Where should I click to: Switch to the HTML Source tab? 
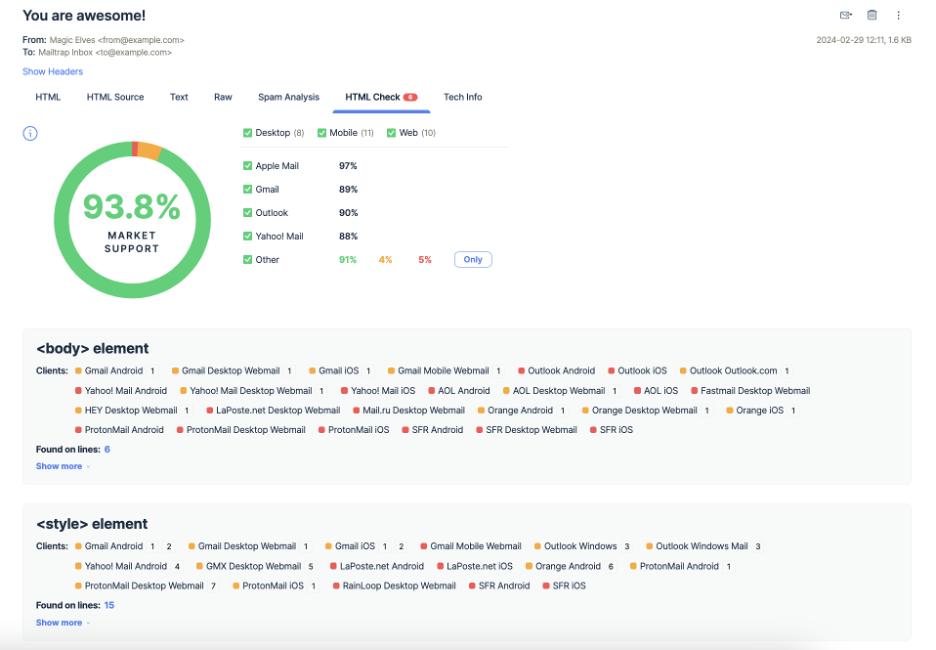pos(115,97)
